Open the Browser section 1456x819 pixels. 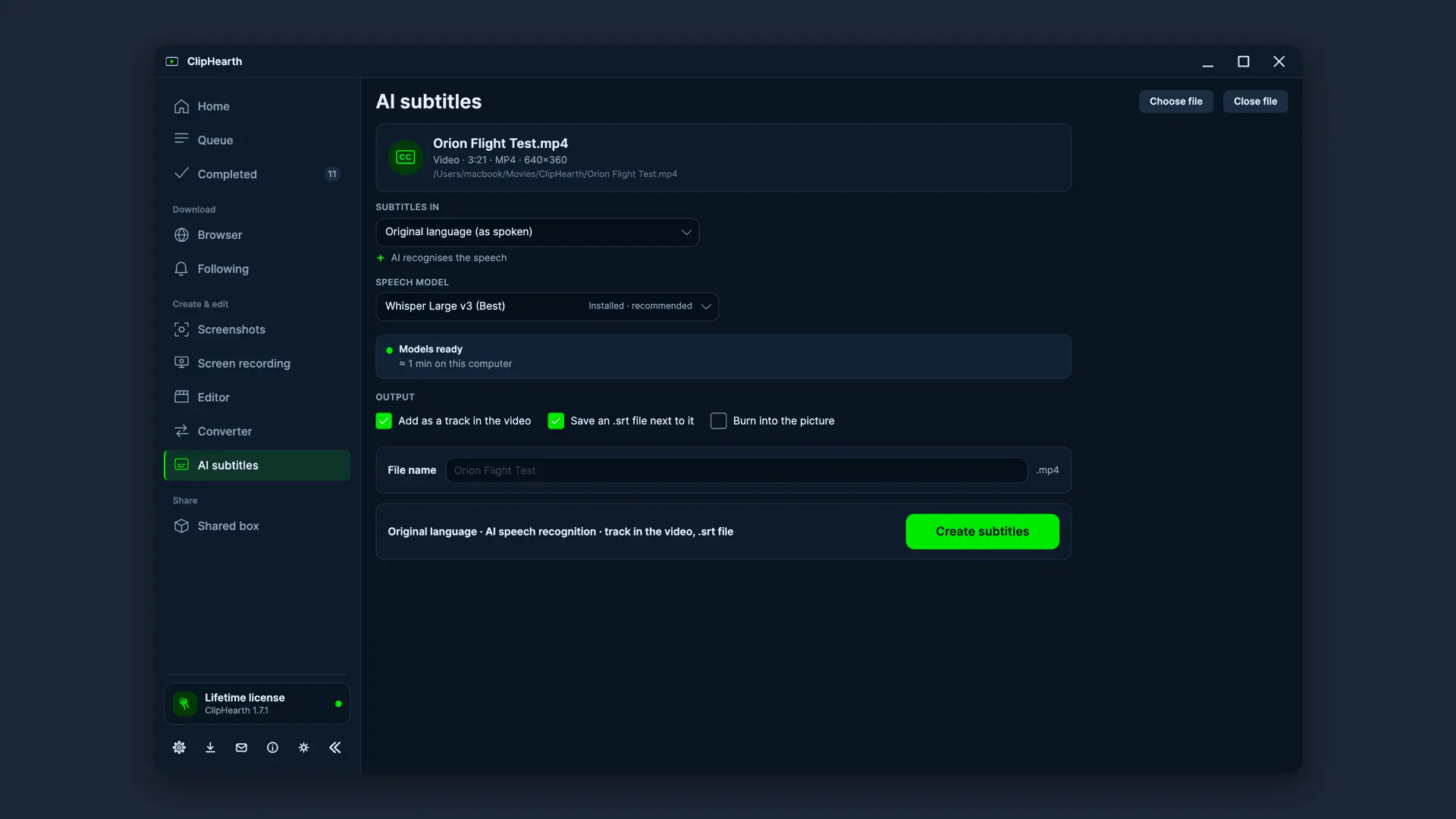click(257, 235)
